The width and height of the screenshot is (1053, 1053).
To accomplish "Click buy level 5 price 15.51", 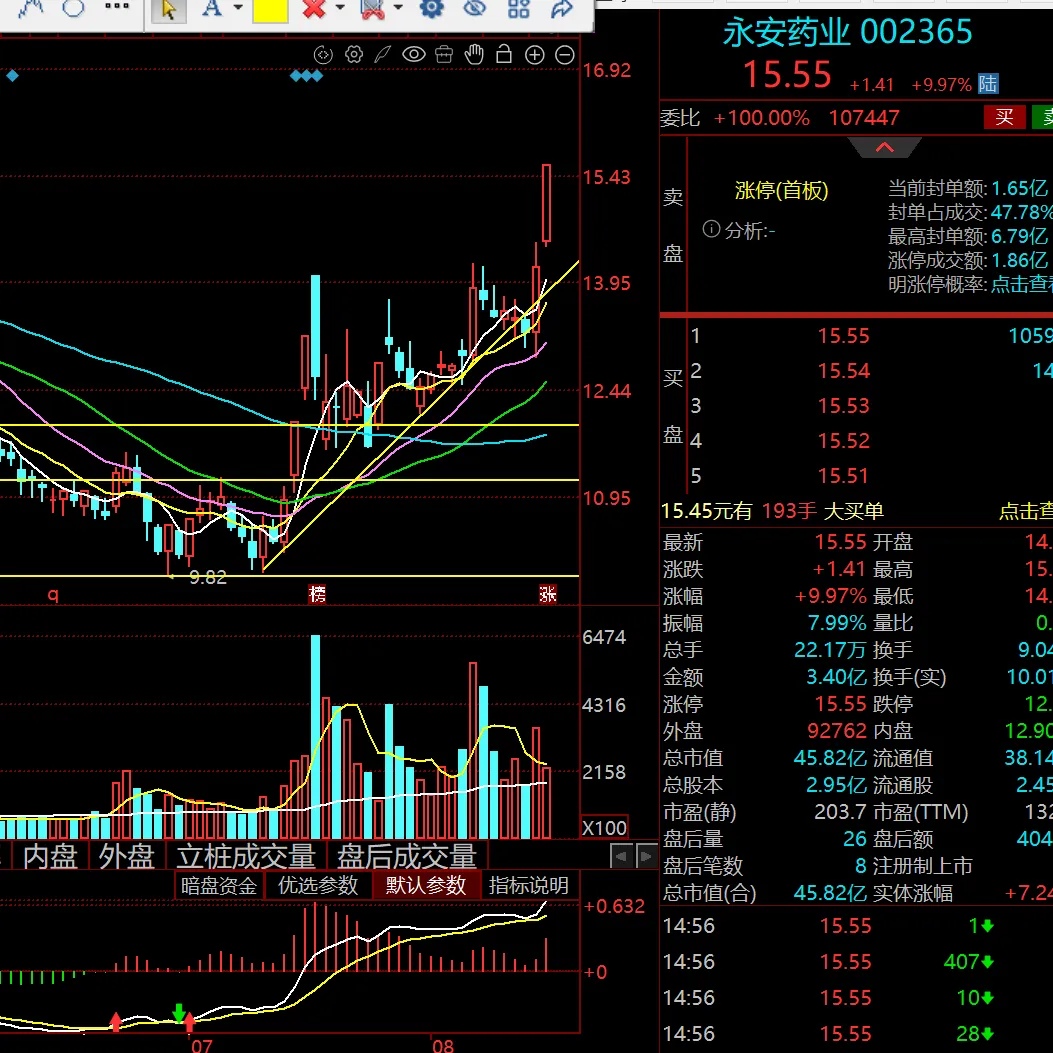I will (x=843, y=475).
